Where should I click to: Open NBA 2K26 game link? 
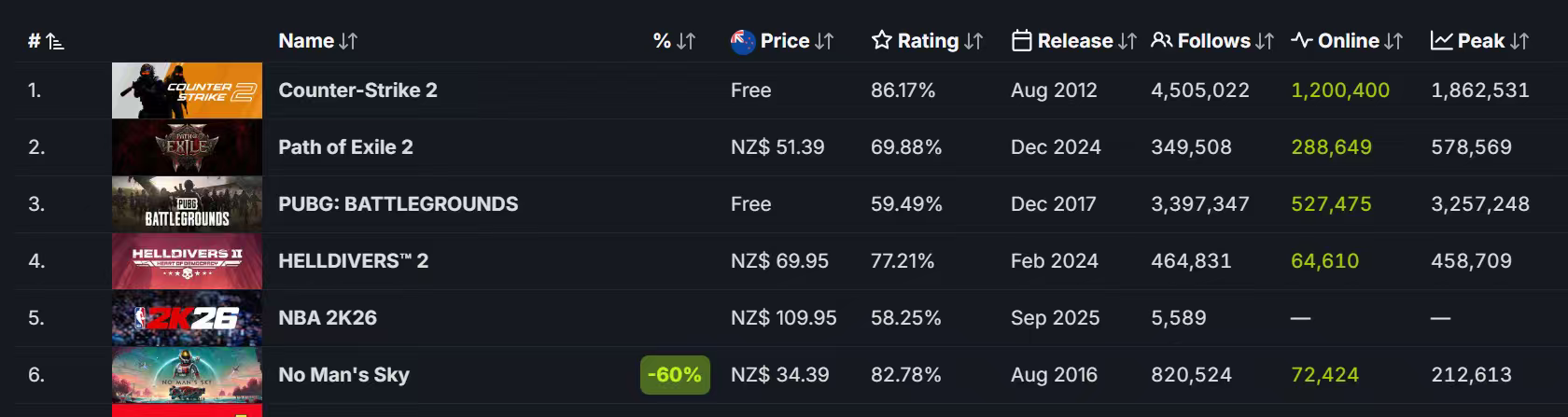click(328, 318)
